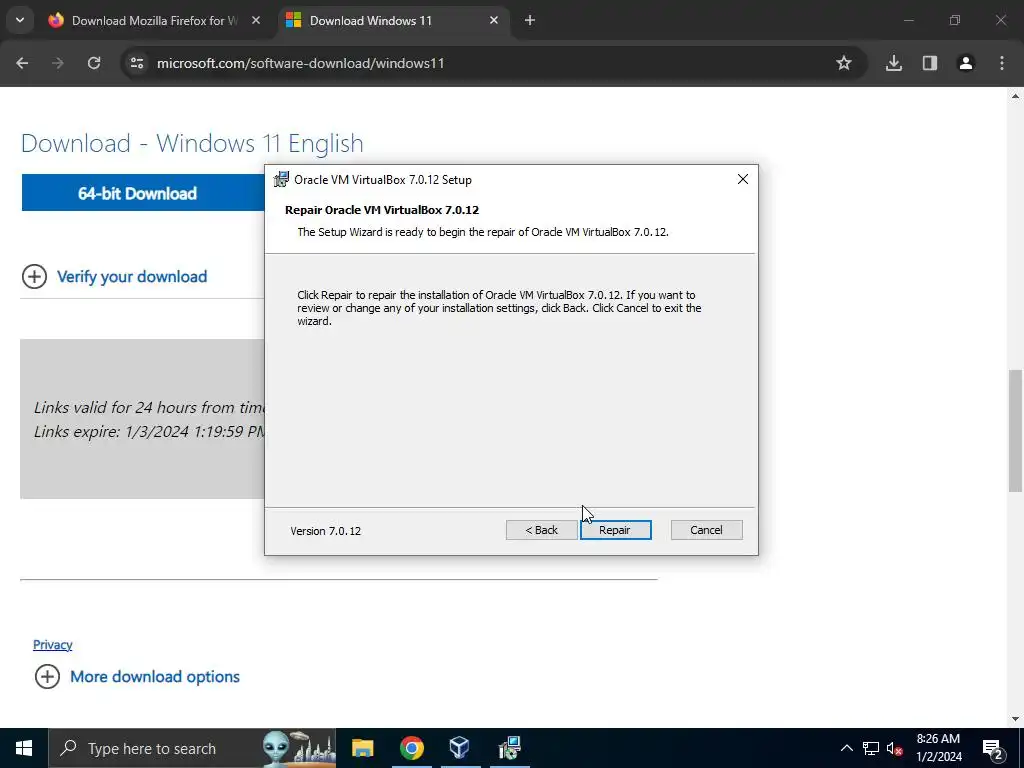The height and width of the screenshot is (768, 1024).
Task: Toggle Chrome side panel
Action: 930,63
